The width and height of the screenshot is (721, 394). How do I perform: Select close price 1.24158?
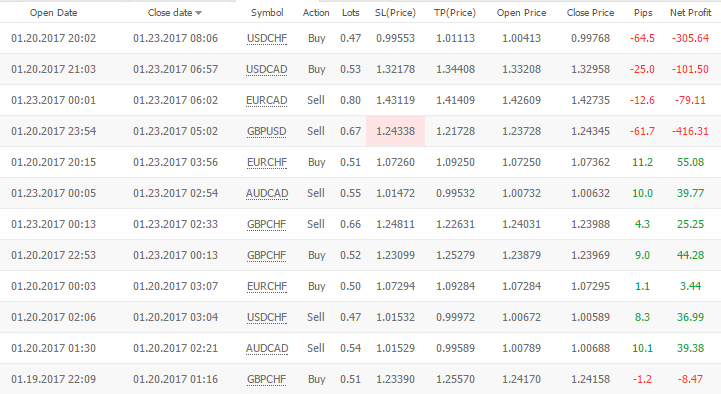point(590,379)
